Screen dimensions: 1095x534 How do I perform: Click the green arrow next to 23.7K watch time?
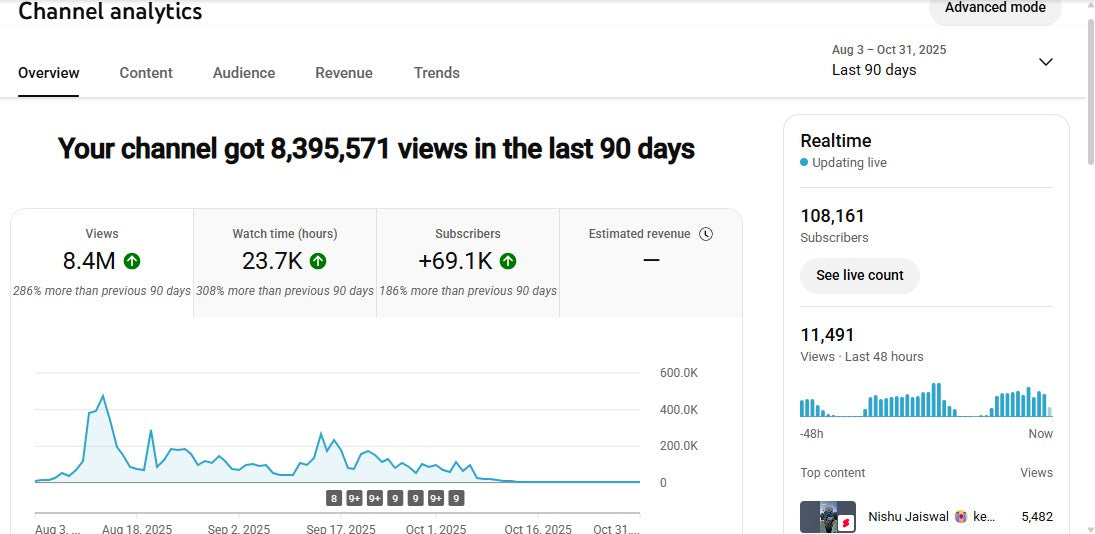pos(318,261)
